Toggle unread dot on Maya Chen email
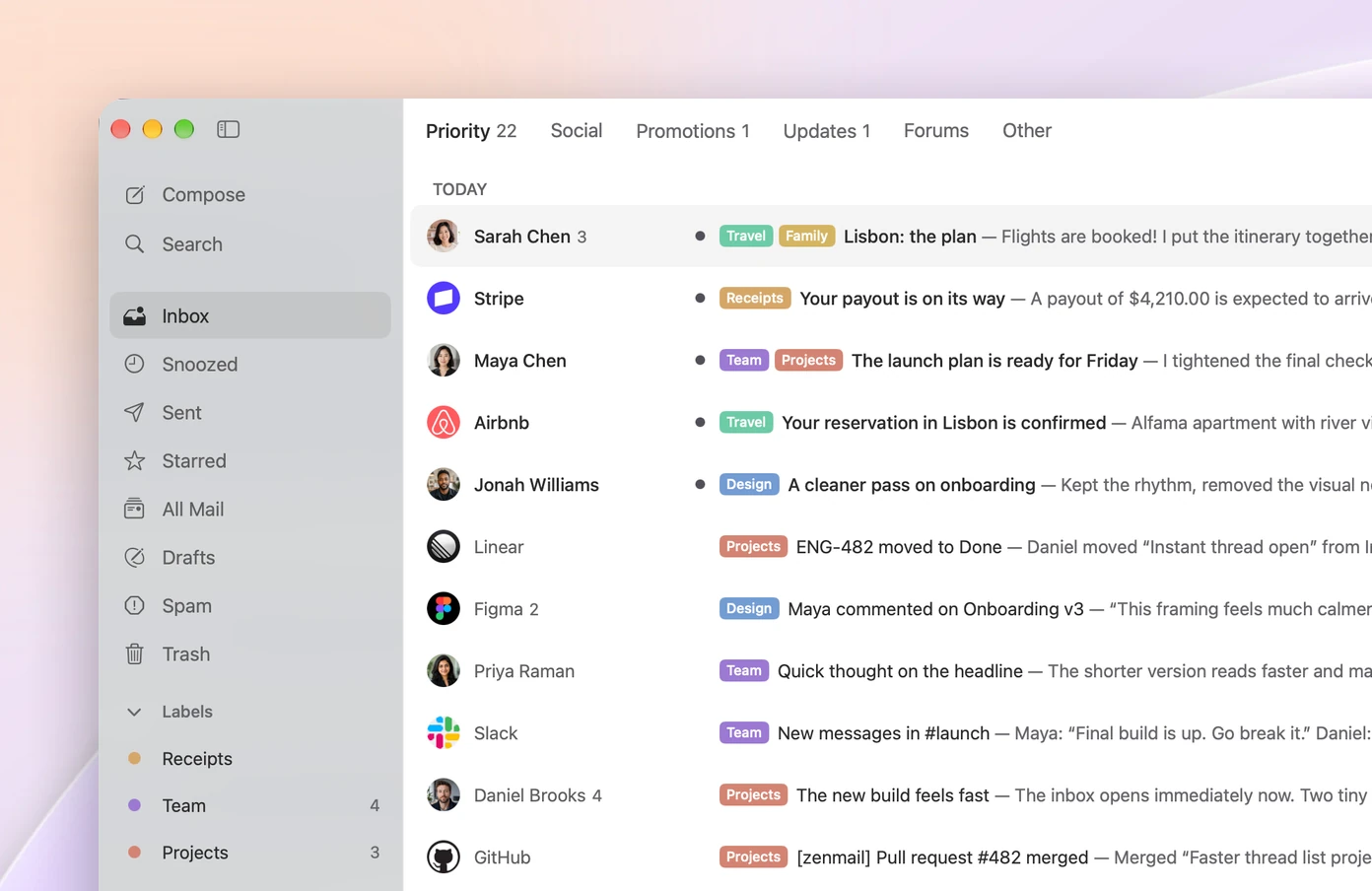This screenshot has height=891, width=1372. point(700,360)
